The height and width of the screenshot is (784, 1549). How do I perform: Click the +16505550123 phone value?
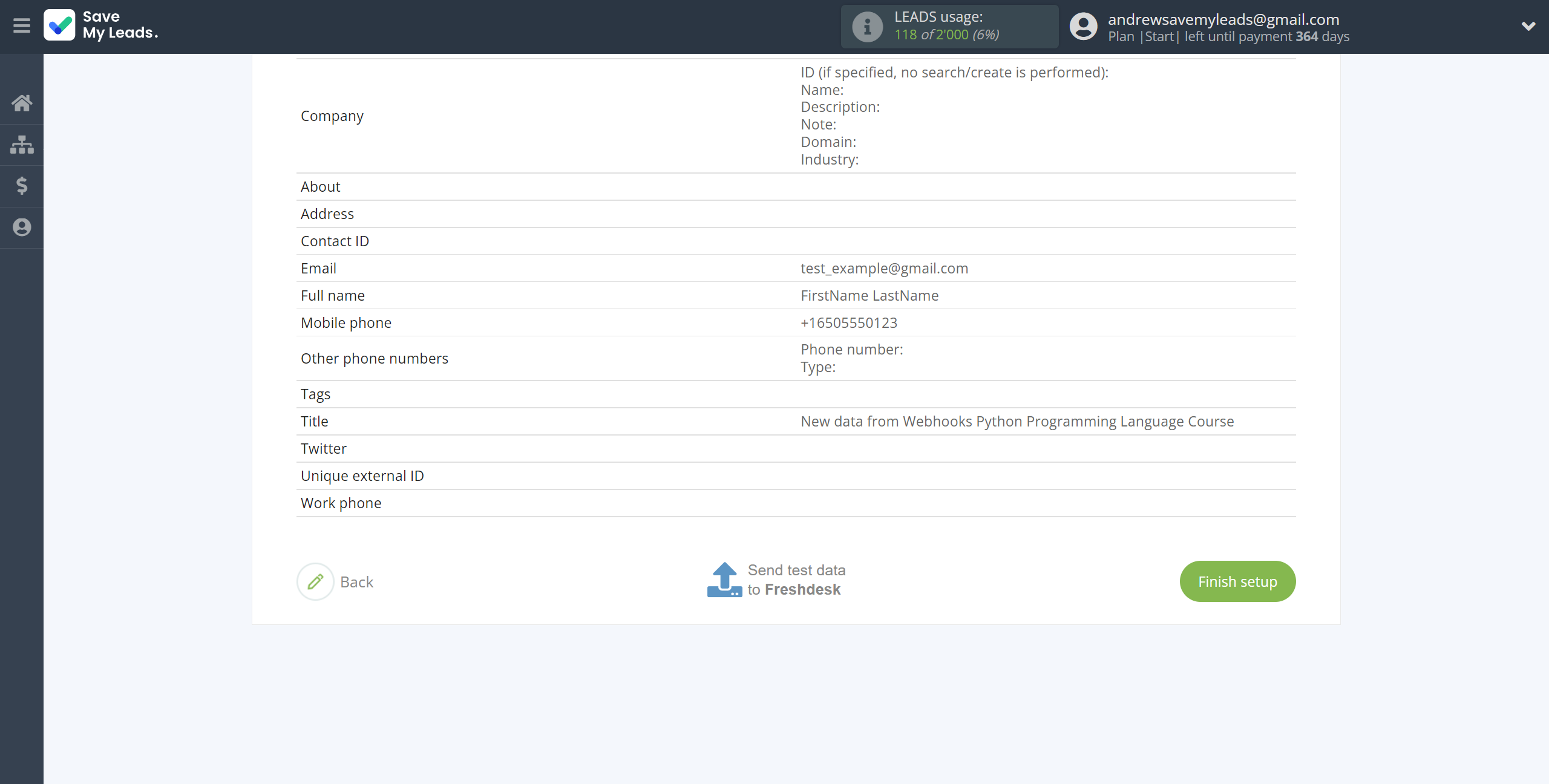pyautogui.click(x=849, y=323)
